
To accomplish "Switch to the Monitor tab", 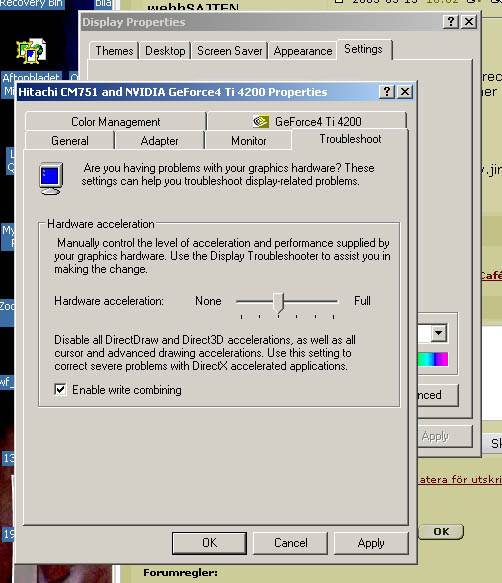I will (248, 141).
